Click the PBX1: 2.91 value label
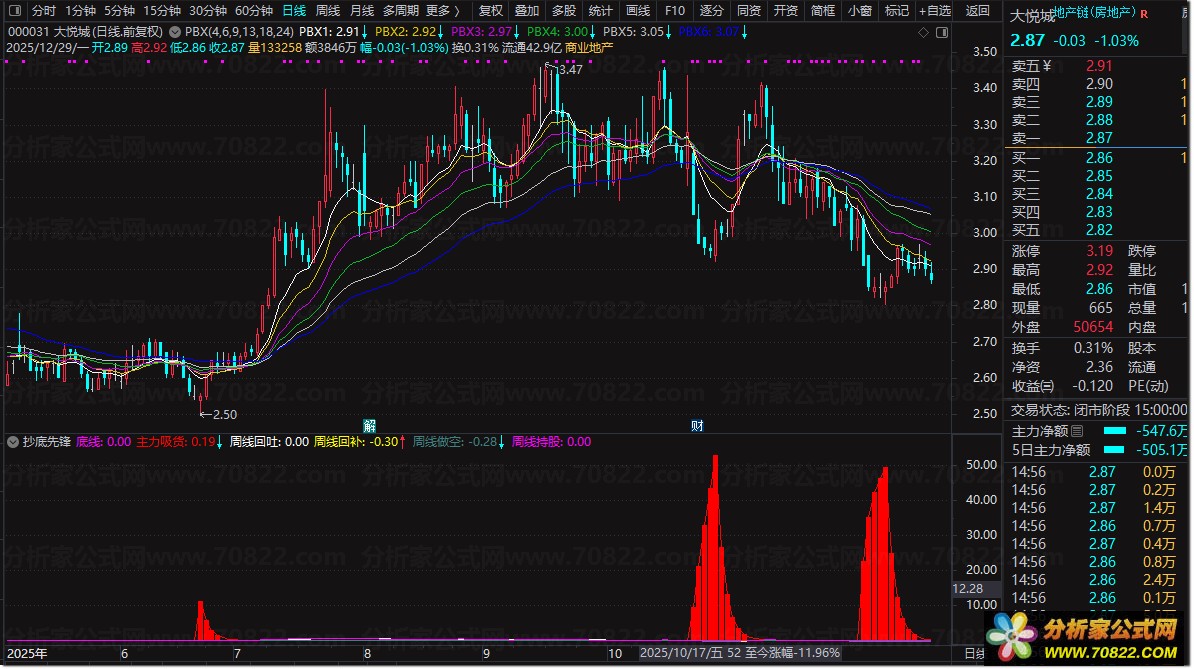This screenshot has height=669, width=1194. (329, 32)
